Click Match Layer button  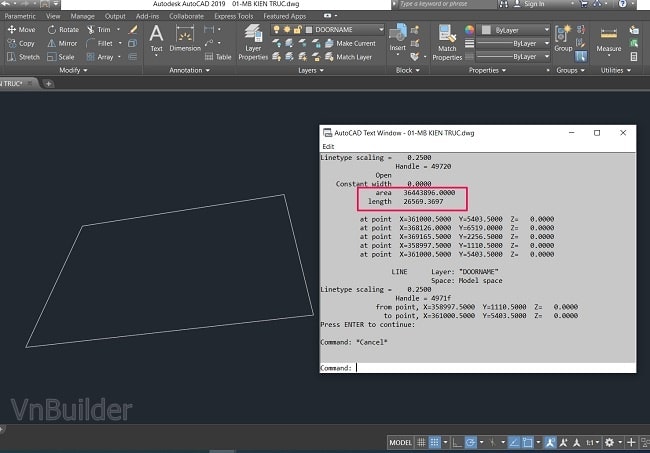click(x=349, y=57)
